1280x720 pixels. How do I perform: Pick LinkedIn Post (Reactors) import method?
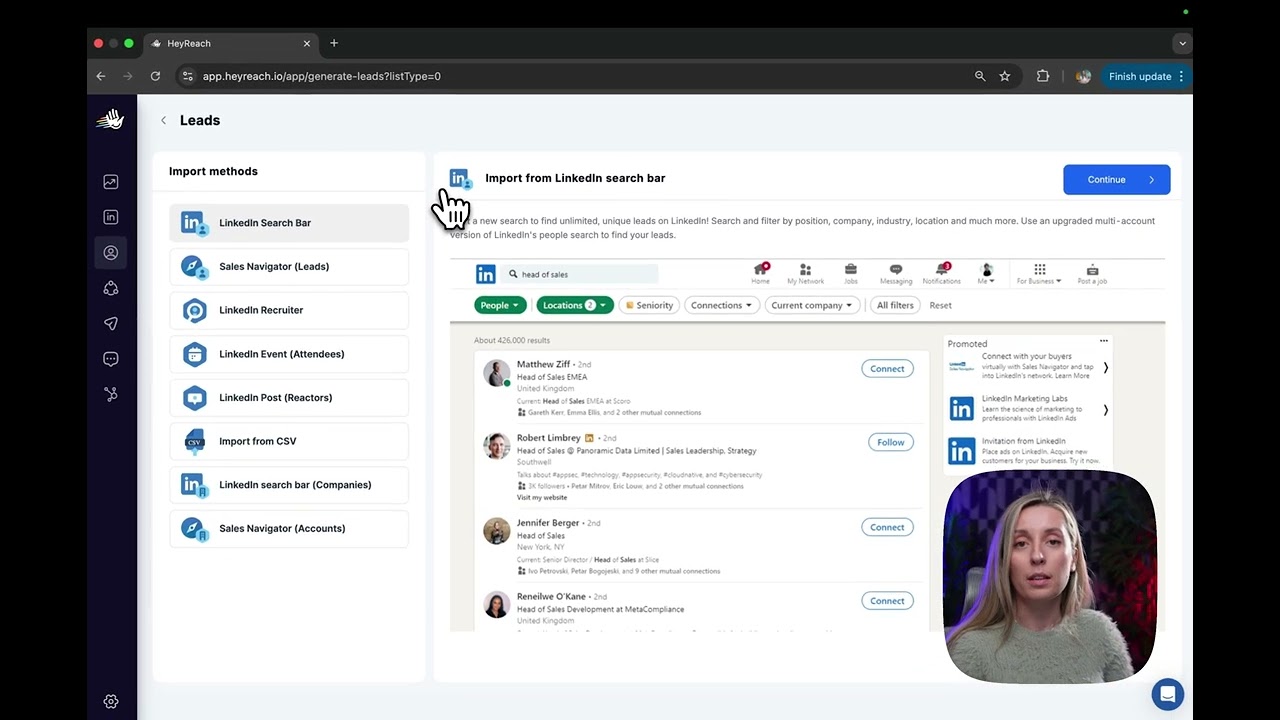tap(289, 398)
